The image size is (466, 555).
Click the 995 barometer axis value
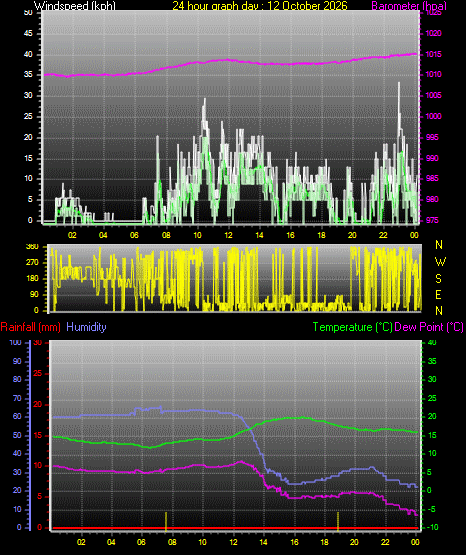(432, 137)
